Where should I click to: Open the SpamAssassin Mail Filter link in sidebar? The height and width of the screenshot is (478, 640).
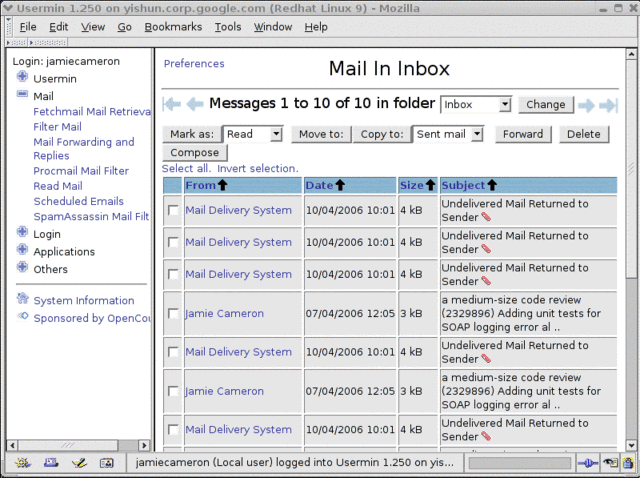[91, 216]
